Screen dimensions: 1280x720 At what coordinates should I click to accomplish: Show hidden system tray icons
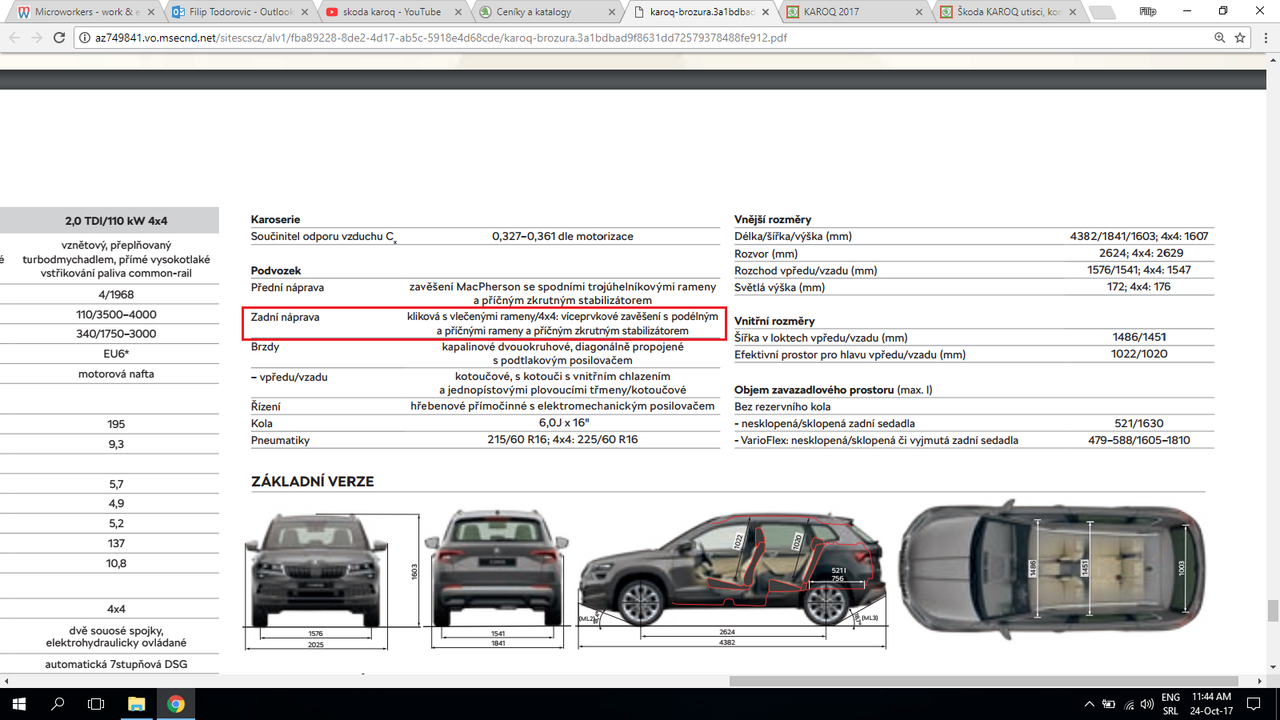[1090, 704]
